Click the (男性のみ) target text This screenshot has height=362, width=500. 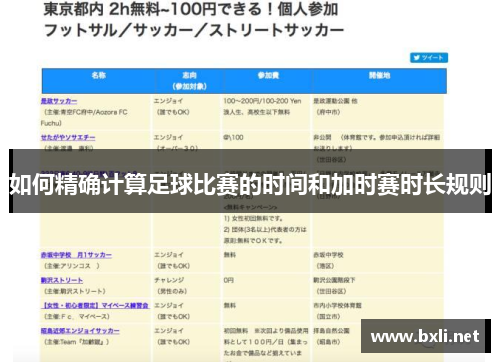172,291
